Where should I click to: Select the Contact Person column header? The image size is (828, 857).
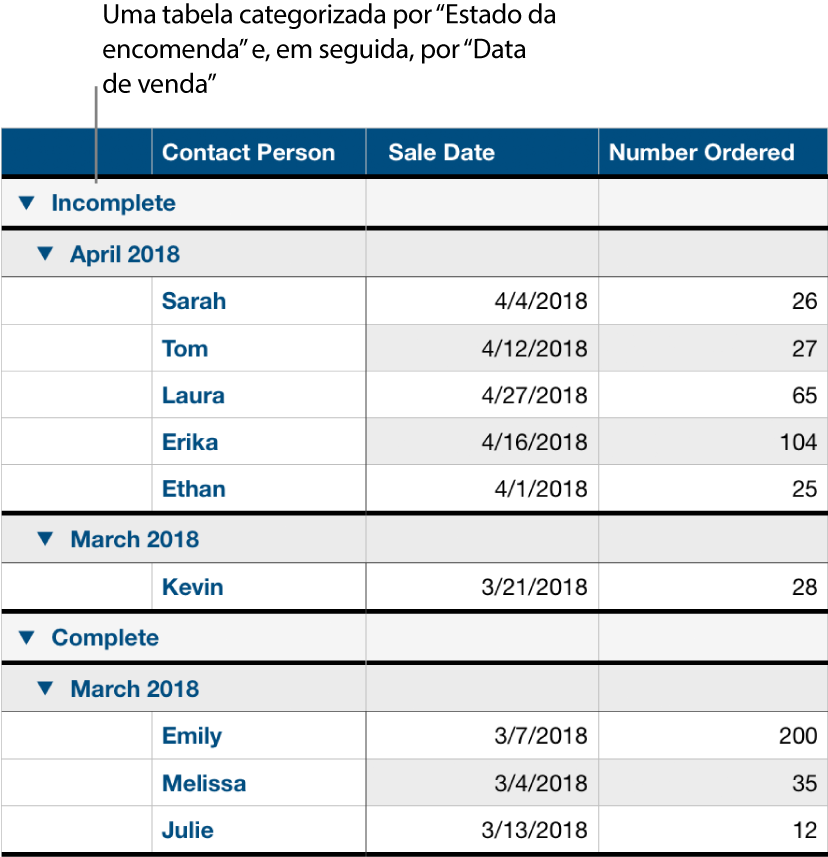[247, 152]
